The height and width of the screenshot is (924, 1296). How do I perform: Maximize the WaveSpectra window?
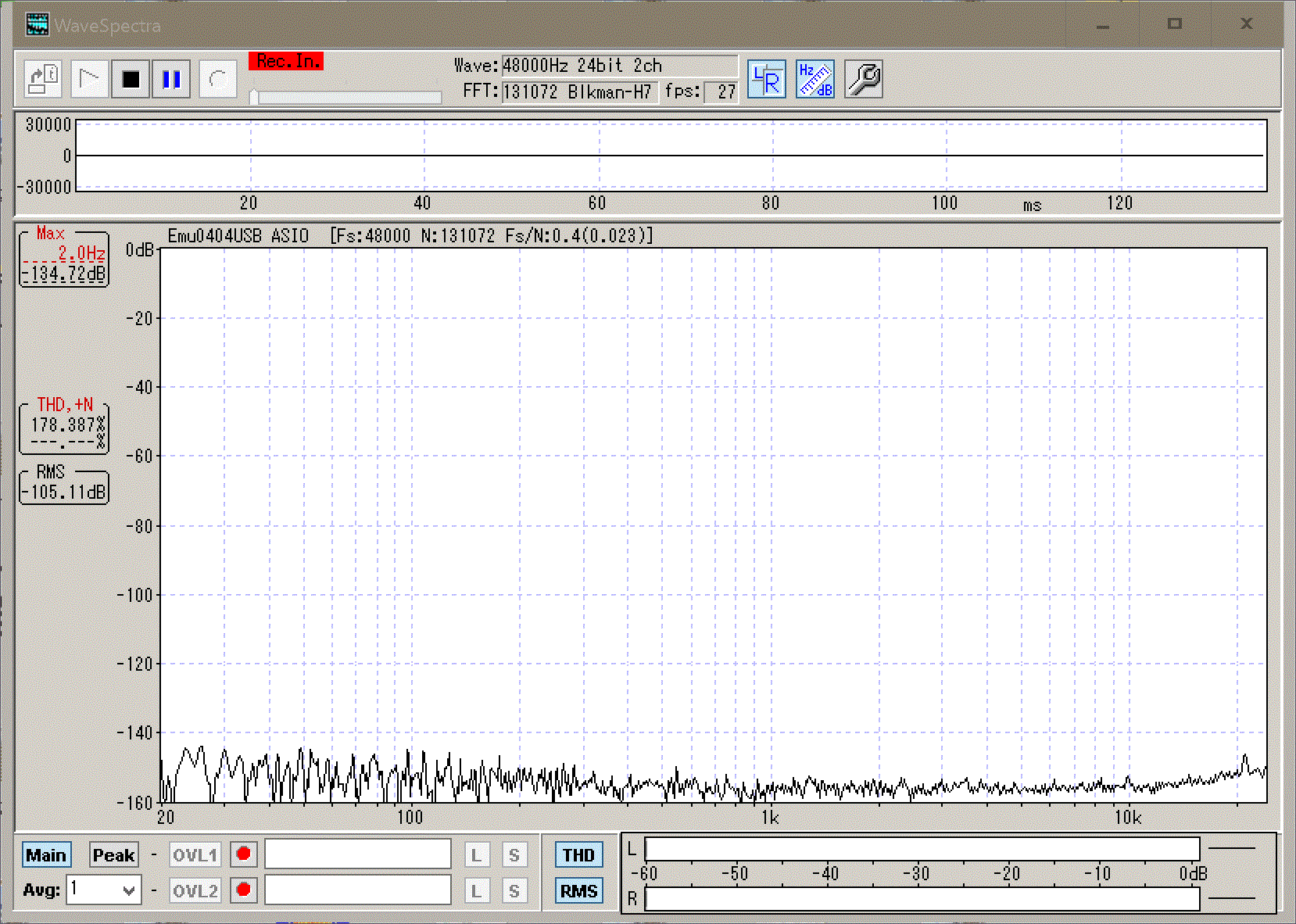(x=1174, y=24)
